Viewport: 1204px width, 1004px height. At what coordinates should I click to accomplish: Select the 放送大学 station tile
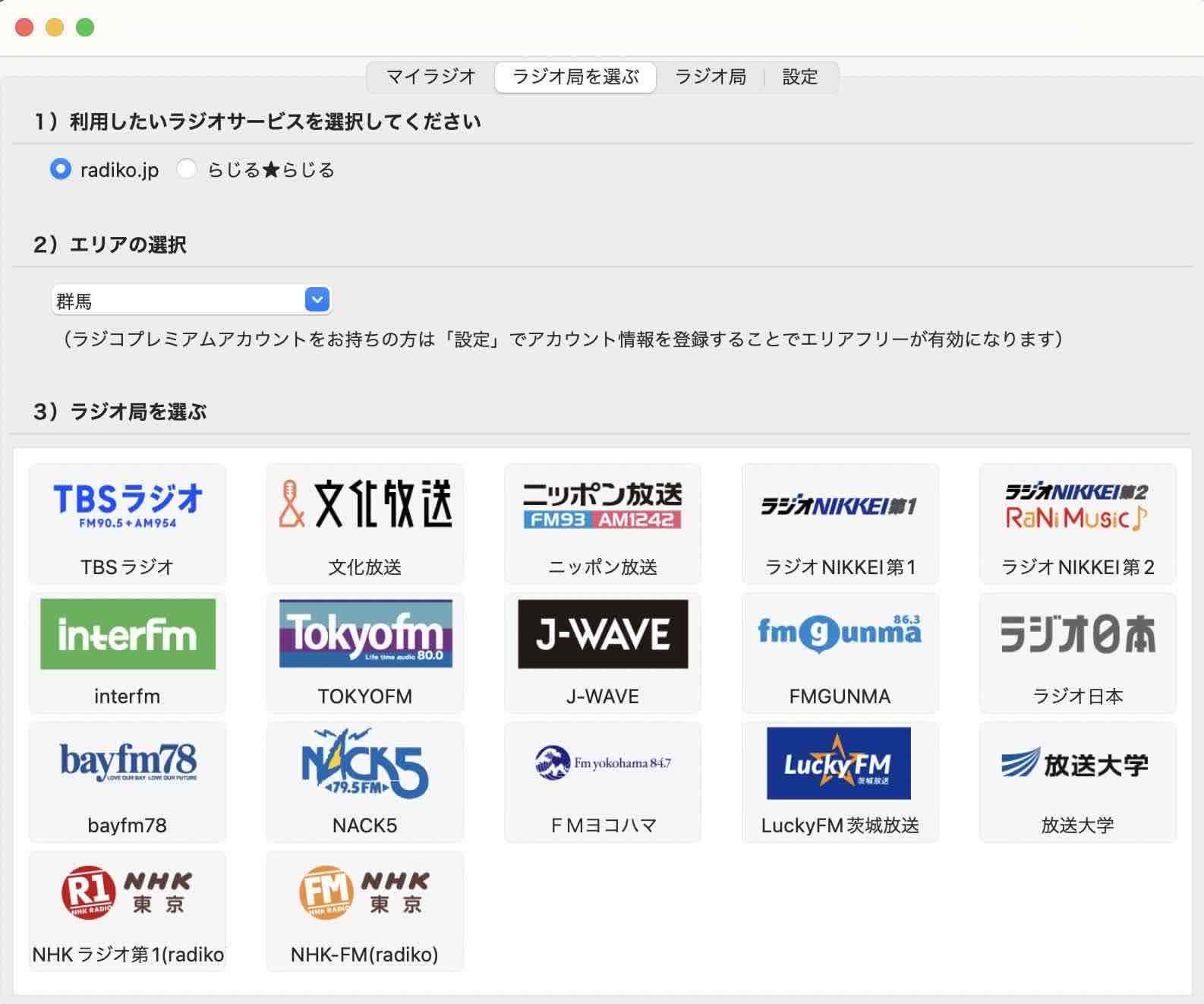point(1077,782)
